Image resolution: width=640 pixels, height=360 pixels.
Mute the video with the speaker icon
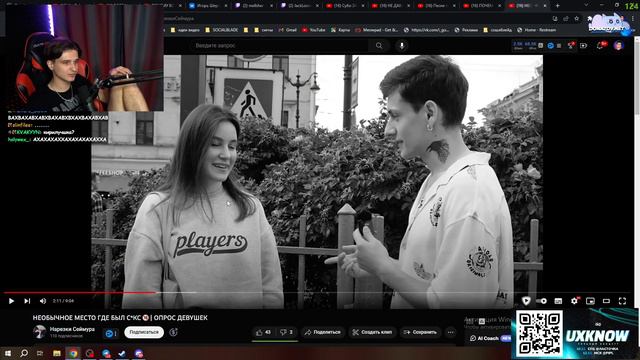[43, 301]
